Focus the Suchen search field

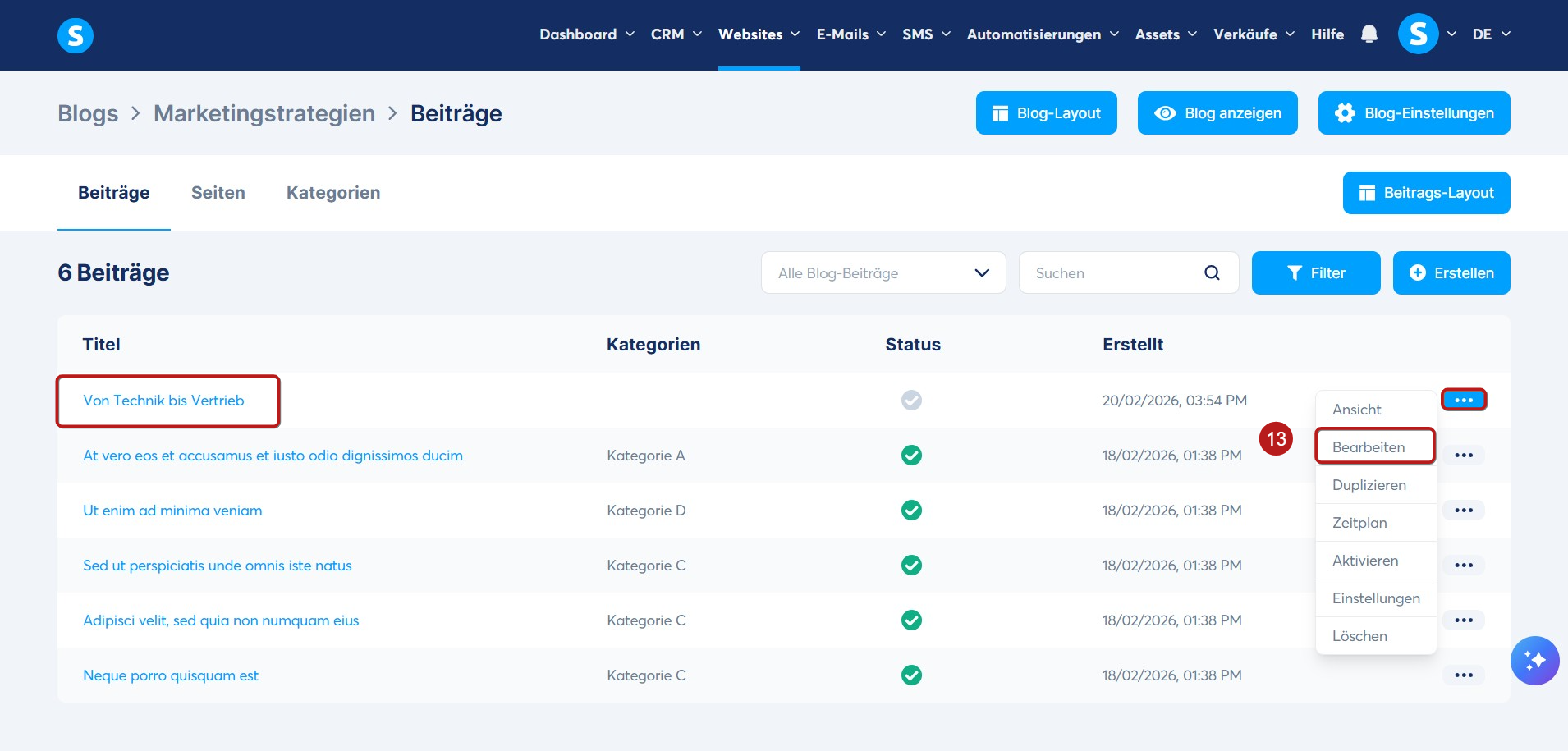[x=1129, y=273]
